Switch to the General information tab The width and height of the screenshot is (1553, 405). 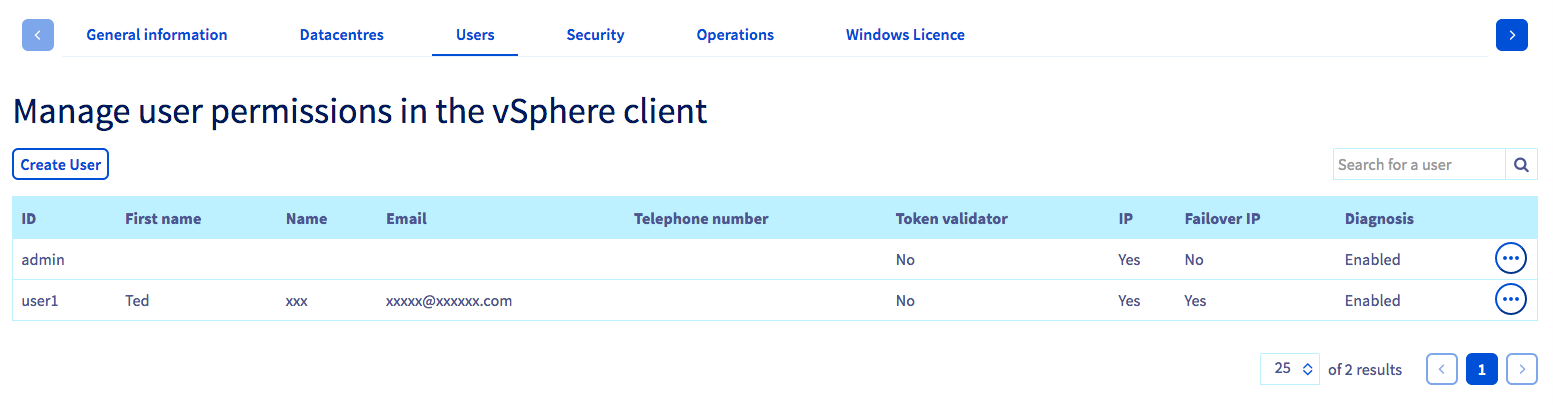click(x=157, y=35)
